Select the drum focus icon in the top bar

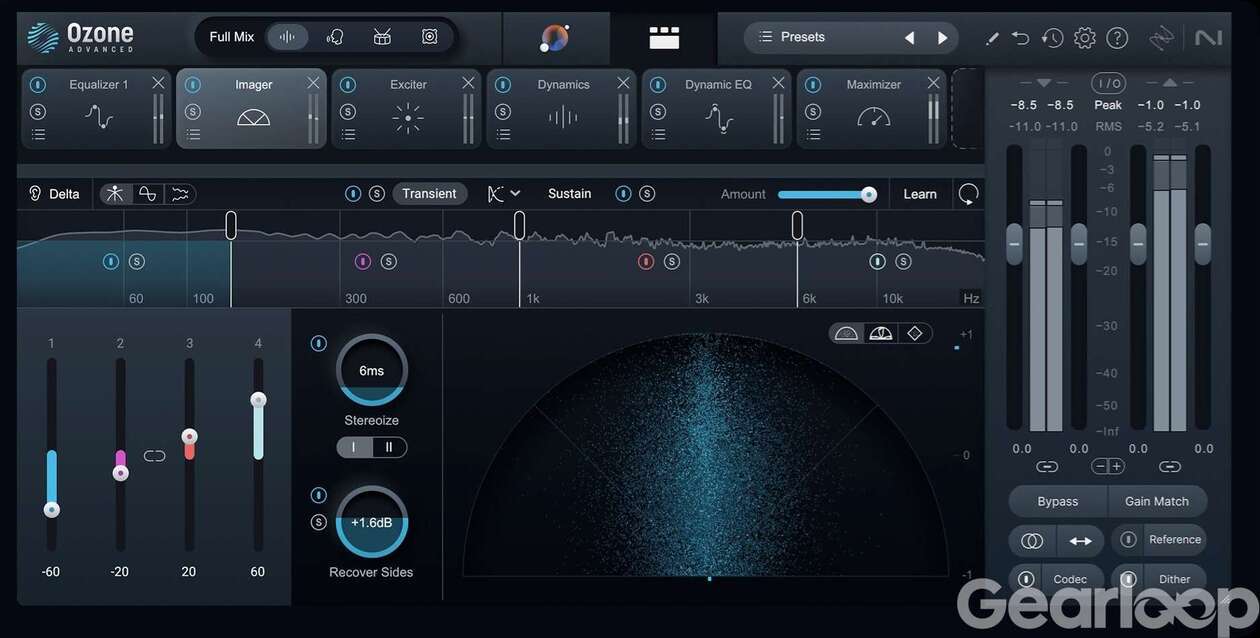coord(382,37)
